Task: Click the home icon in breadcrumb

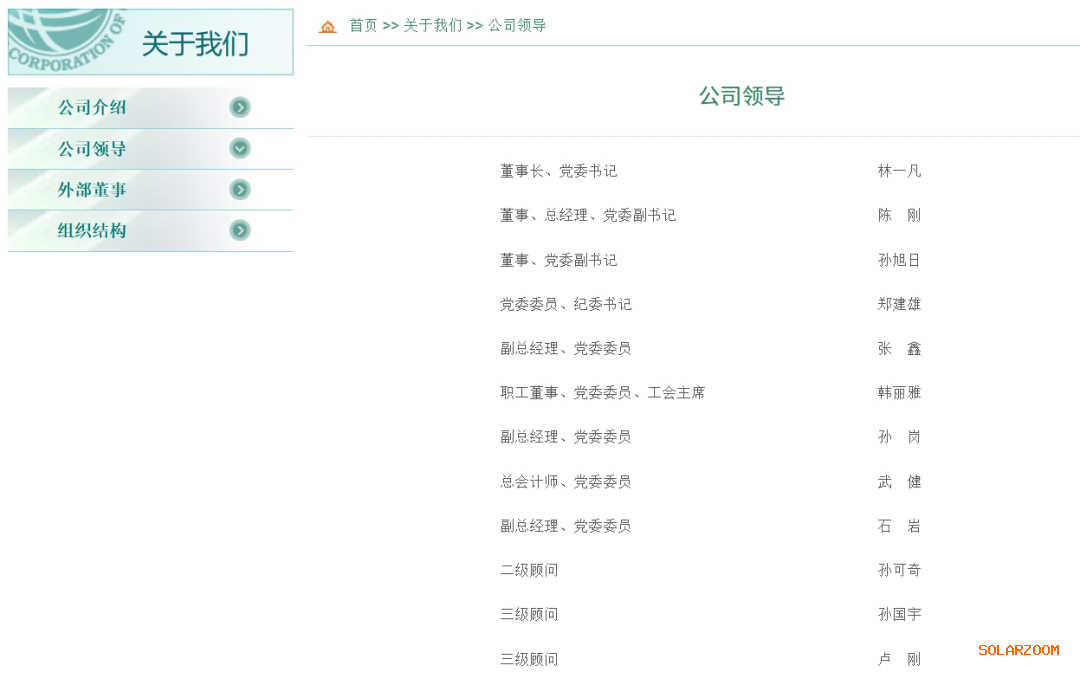Action: tap(328, 26)
